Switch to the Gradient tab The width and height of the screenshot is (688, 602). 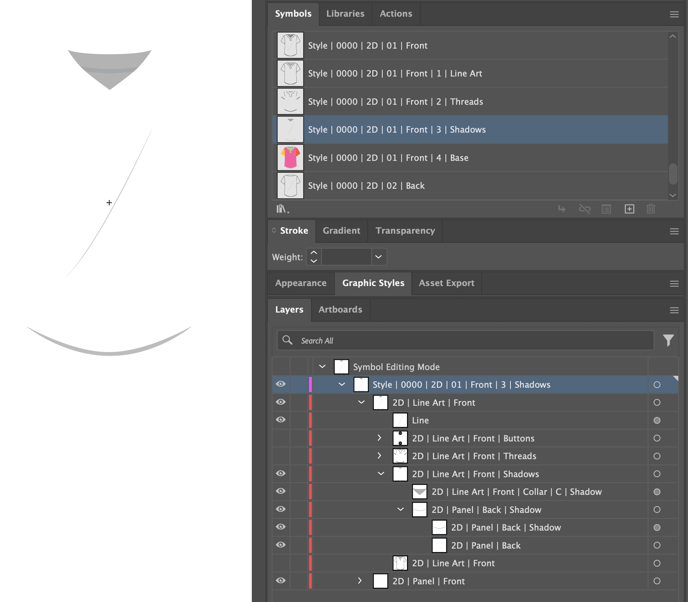click(341, 231)
